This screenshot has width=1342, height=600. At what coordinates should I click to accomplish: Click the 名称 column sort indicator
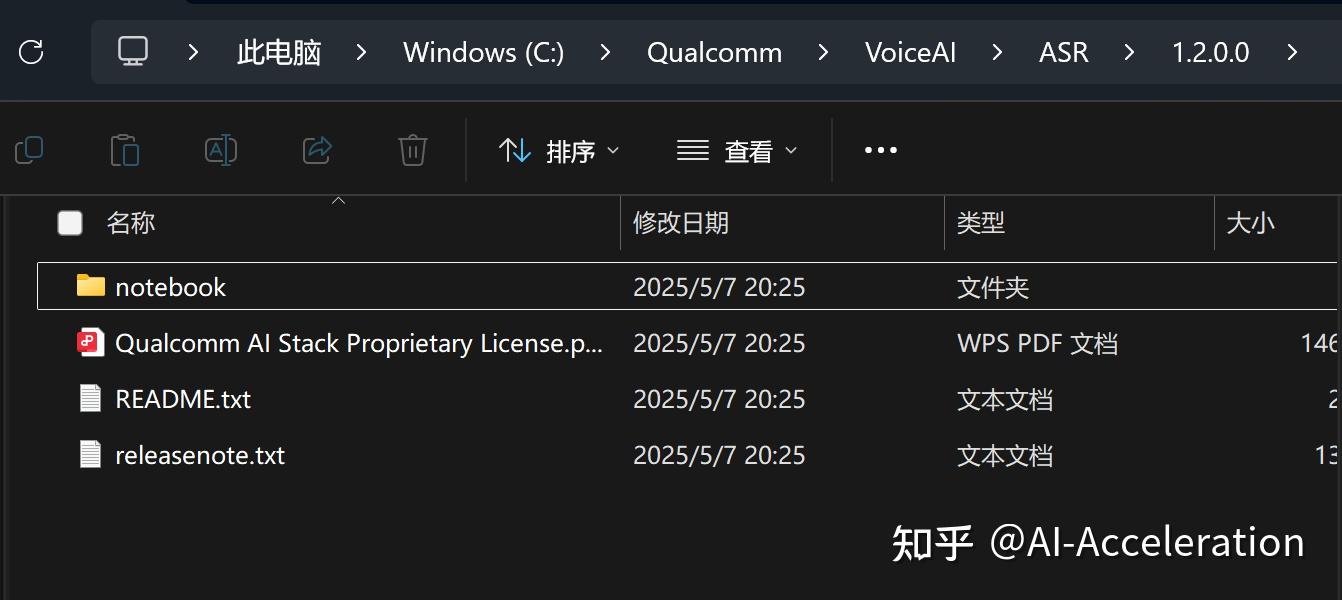coord(338,201)
